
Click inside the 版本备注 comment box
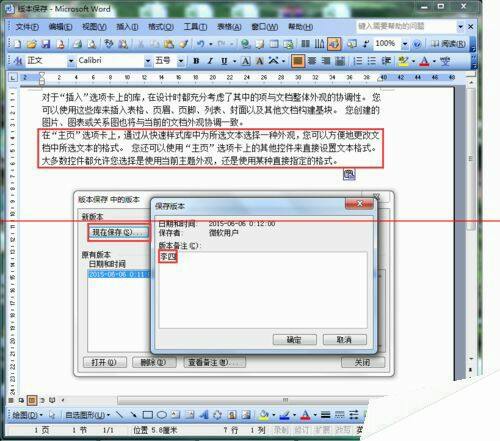263,290
